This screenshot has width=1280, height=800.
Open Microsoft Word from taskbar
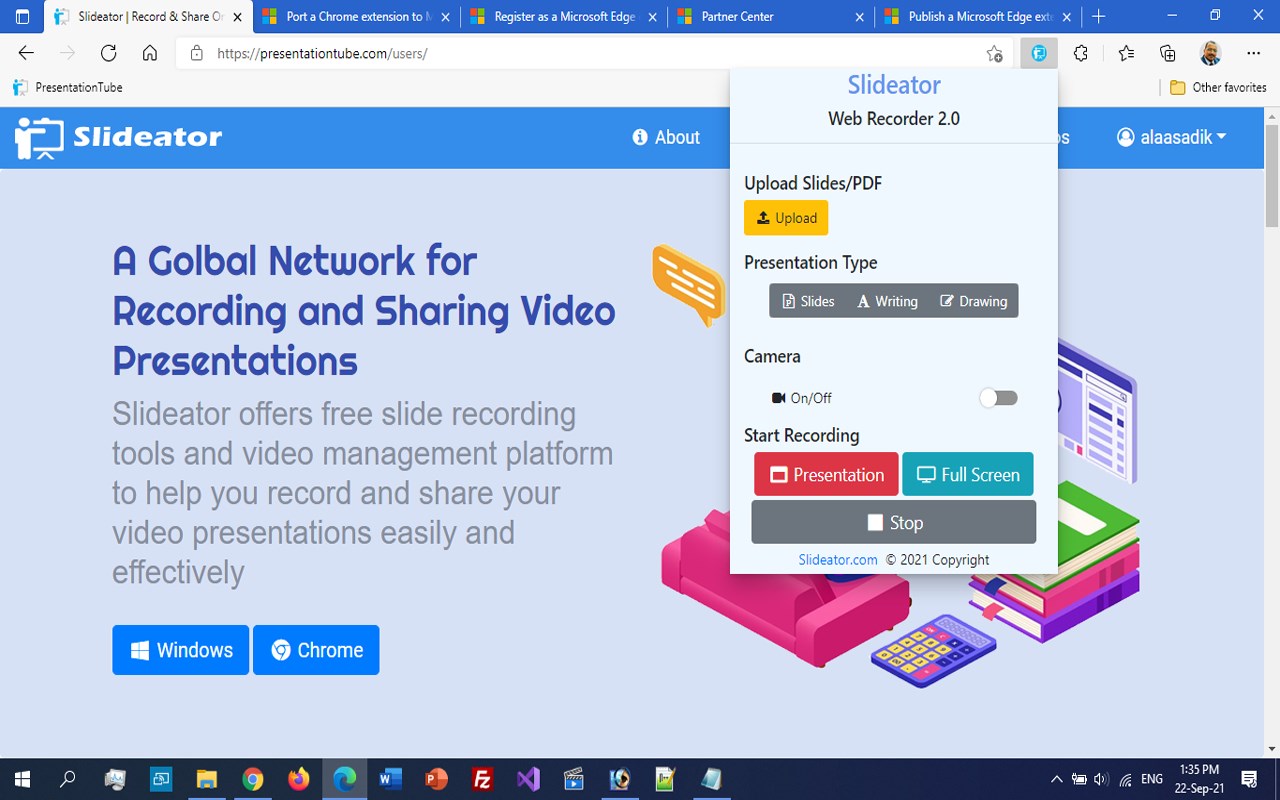pos(390,779)
